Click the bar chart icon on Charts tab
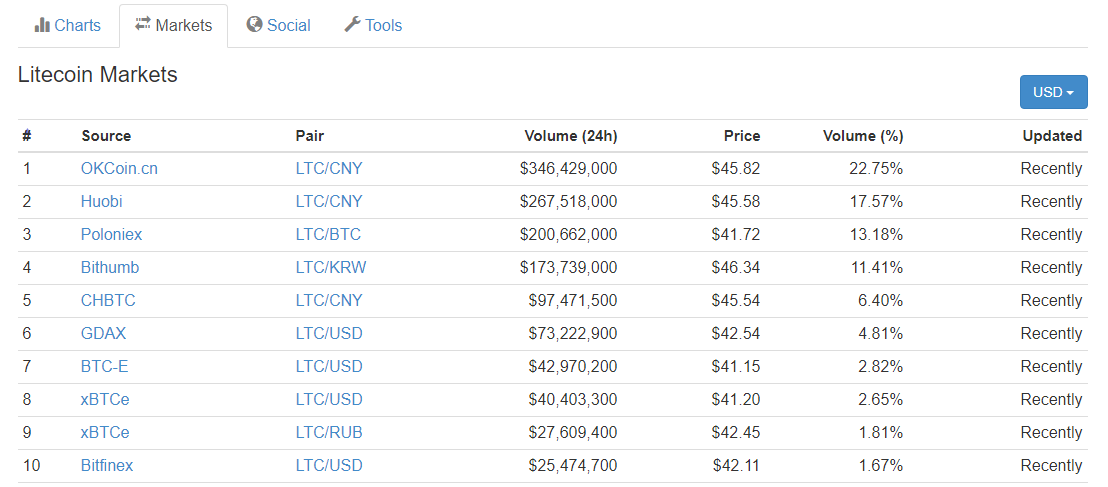 (x=42, y=25)
